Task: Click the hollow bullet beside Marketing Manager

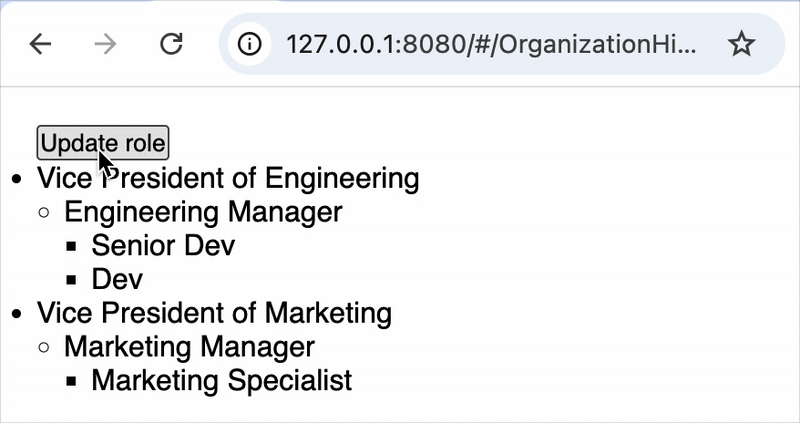Action: (44, 347)
